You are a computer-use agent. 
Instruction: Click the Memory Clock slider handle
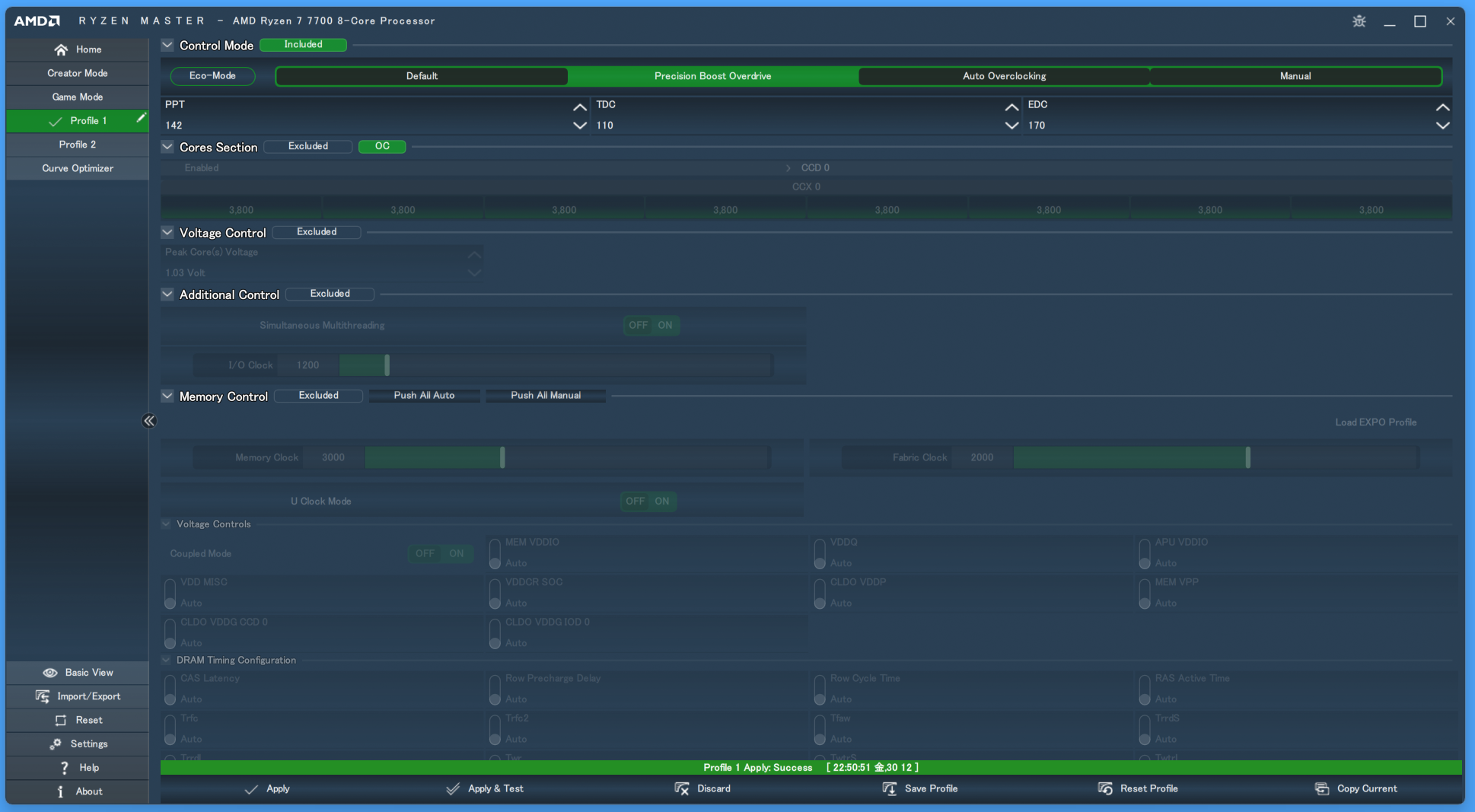coord(502,457)
